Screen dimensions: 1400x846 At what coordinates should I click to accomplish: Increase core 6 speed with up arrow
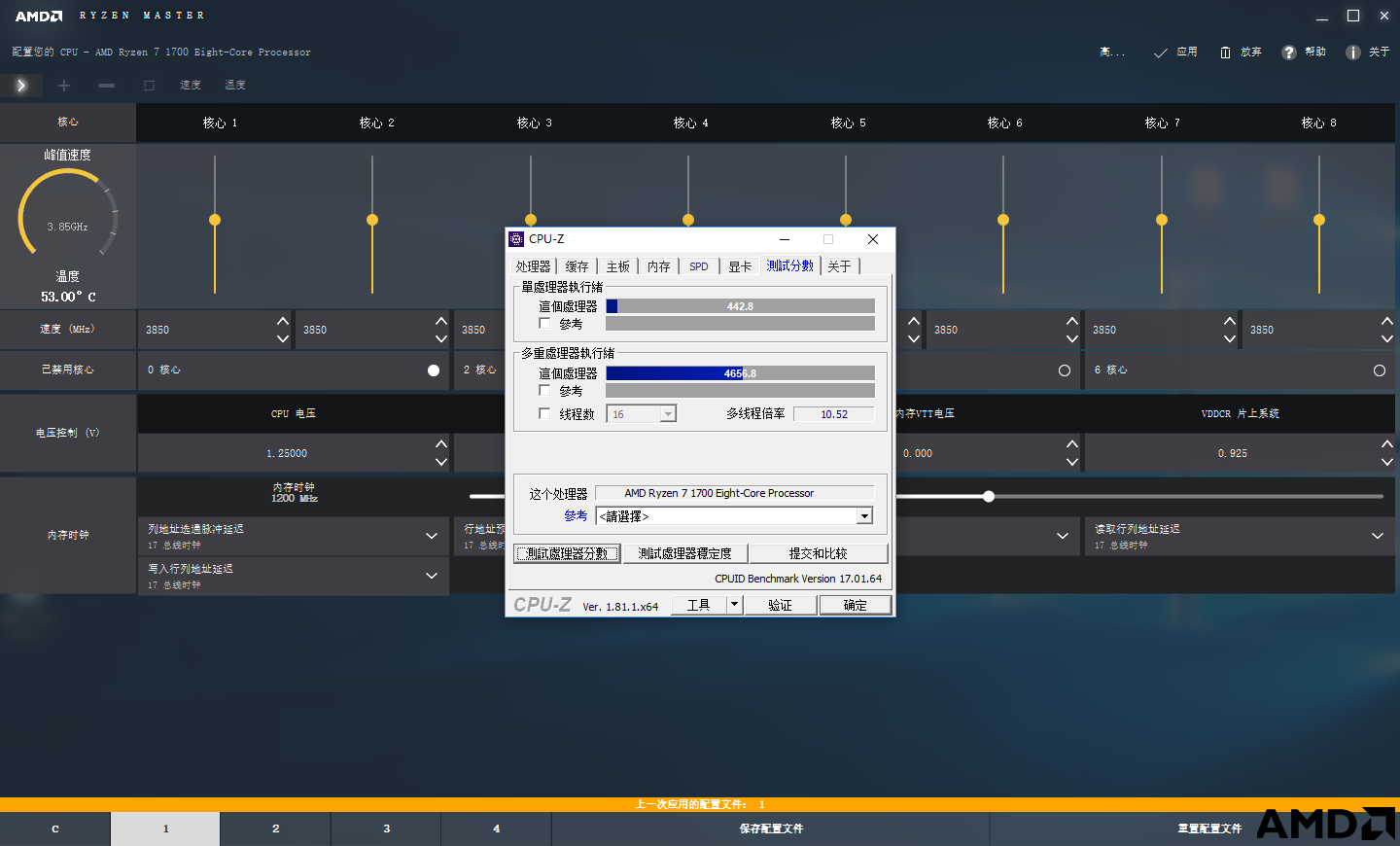pos(1072,321)
